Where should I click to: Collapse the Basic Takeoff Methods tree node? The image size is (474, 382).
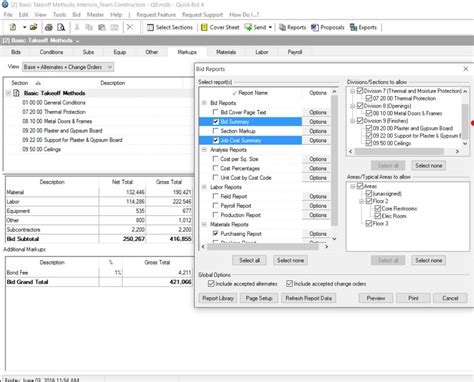pos(8,93)
